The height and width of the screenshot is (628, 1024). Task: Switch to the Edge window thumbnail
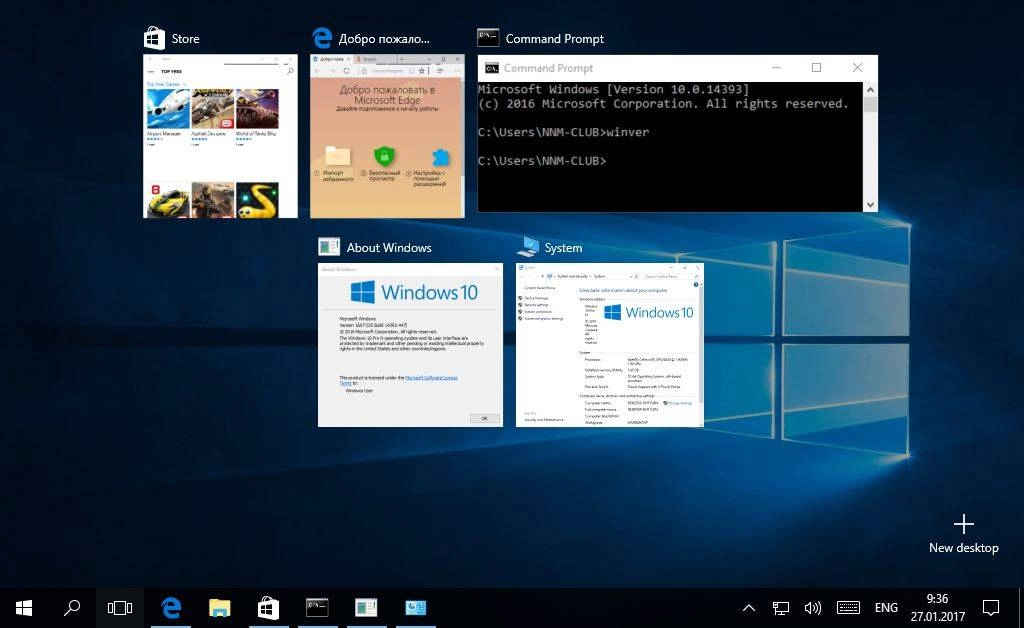(x=387, y=136)
